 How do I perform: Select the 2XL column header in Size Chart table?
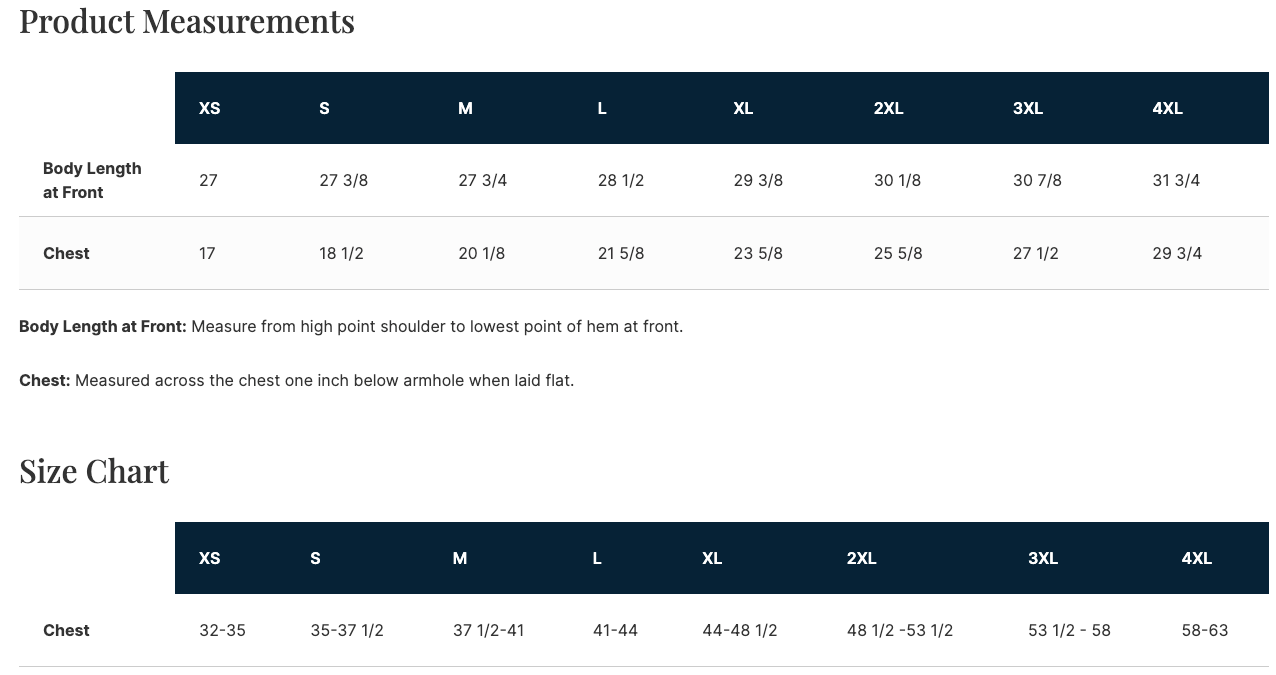(861, 558)
